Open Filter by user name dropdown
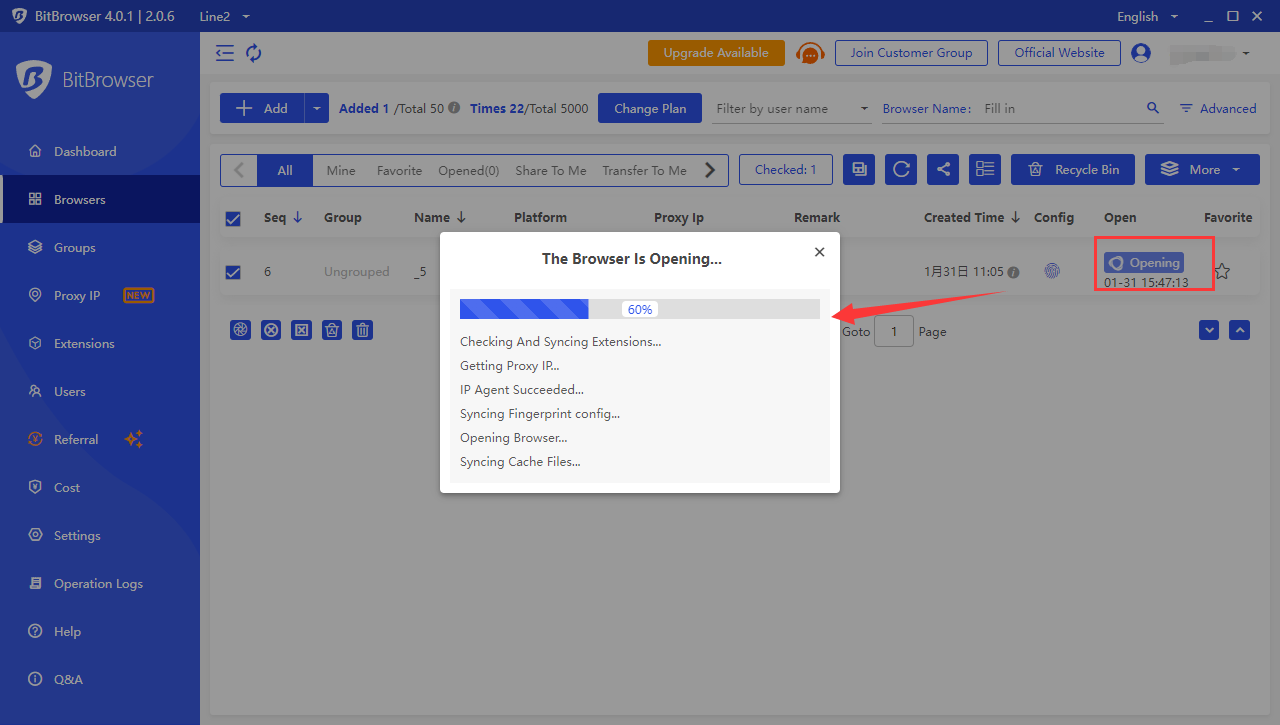 tap(793, 108)
